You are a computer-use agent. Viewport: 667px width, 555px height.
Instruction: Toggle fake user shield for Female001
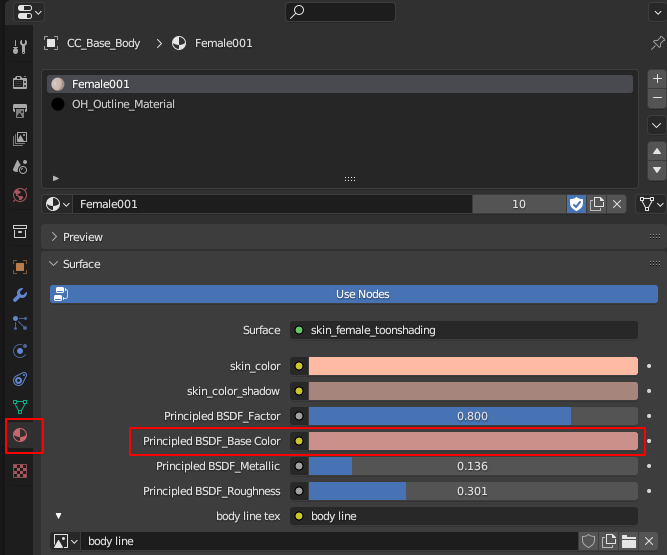pos(576,204)
